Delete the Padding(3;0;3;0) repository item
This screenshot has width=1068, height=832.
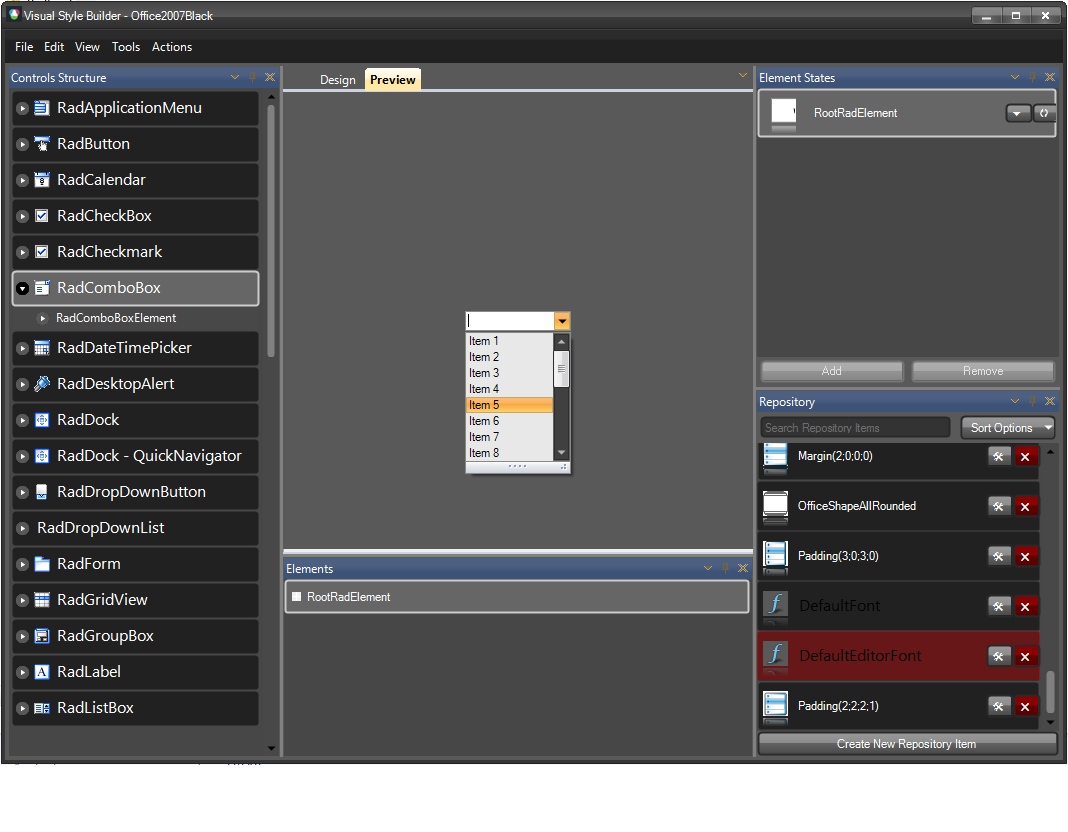tap(1025, 557)
